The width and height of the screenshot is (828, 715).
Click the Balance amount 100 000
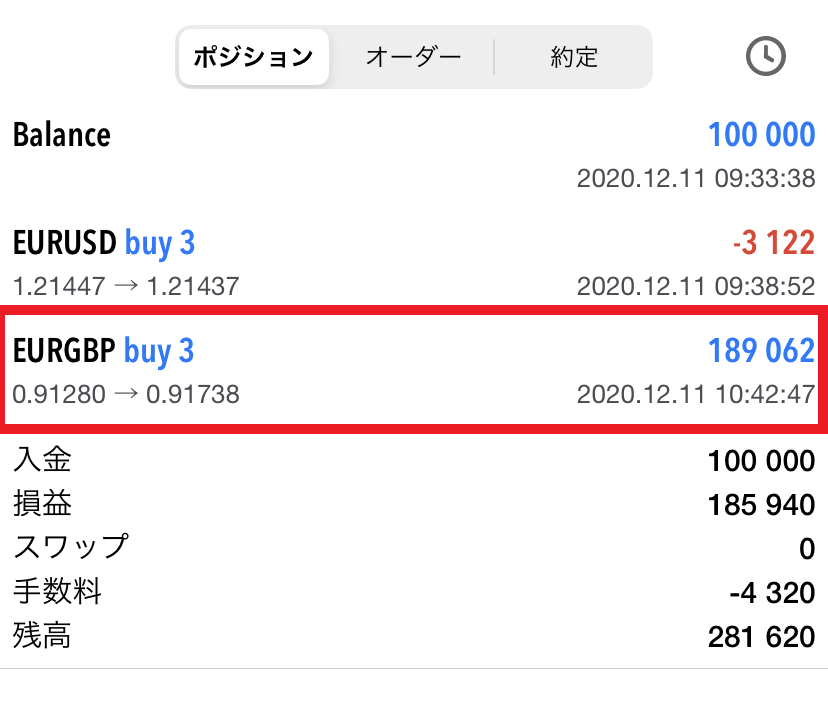point(761,135)
